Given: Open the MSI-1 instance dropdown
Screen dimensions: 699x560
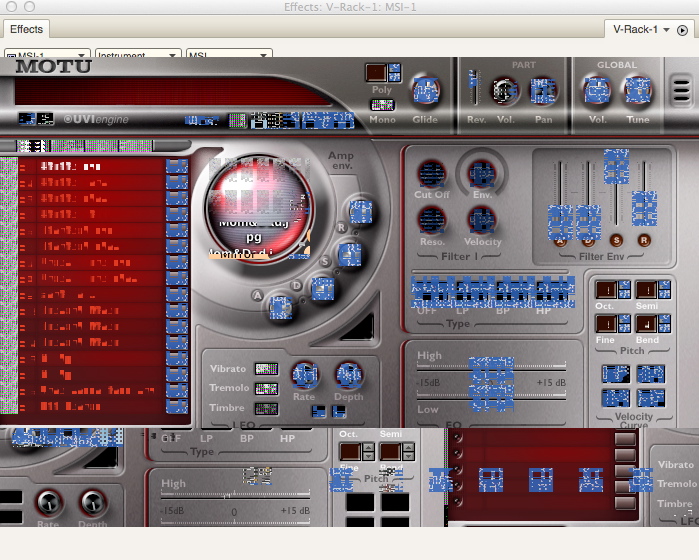Looking at the screenshot, I should tap(47, 54).
